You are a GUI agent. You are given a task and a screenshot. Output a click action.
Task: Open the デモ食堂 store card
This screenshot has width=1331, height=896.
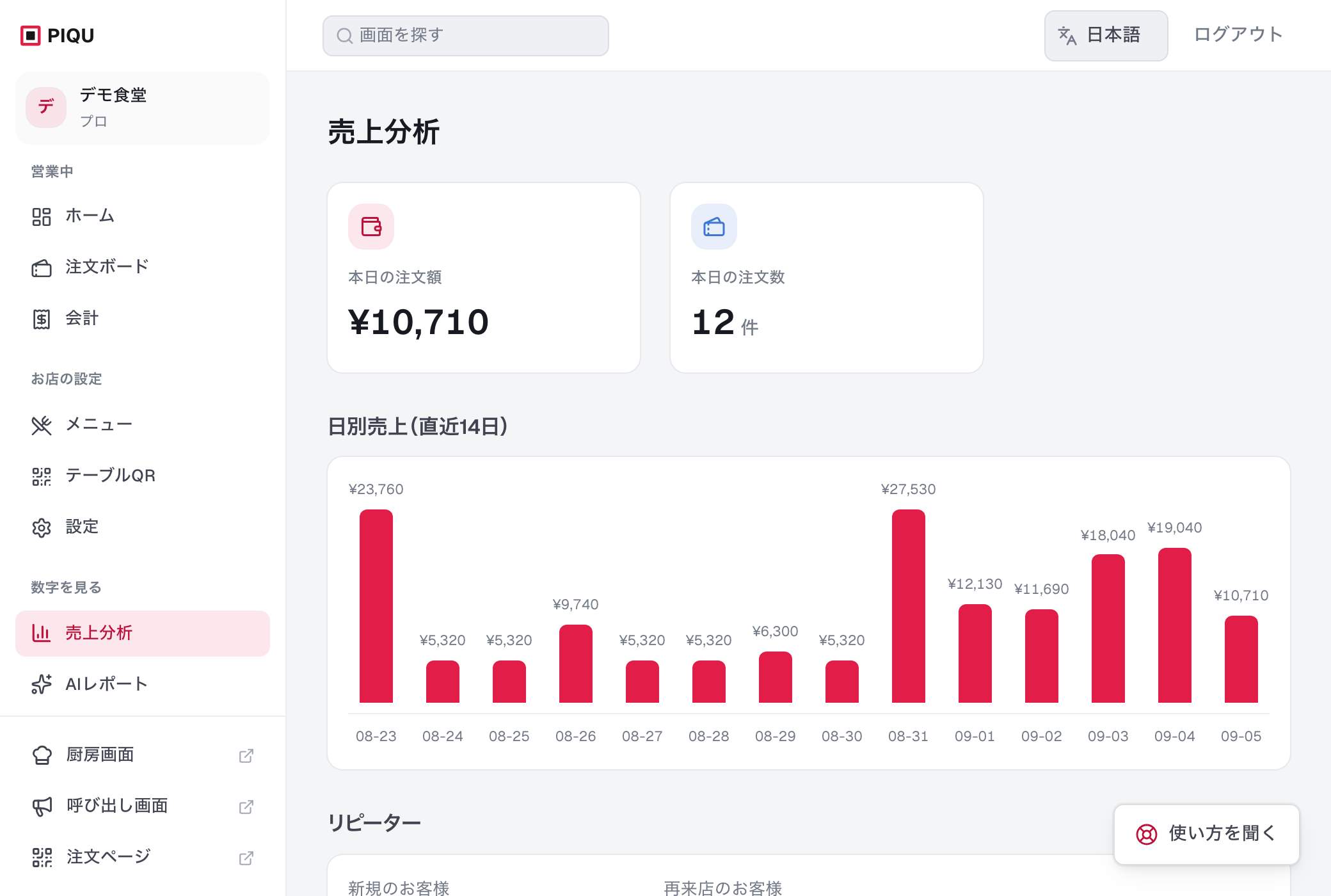[143, 108]
